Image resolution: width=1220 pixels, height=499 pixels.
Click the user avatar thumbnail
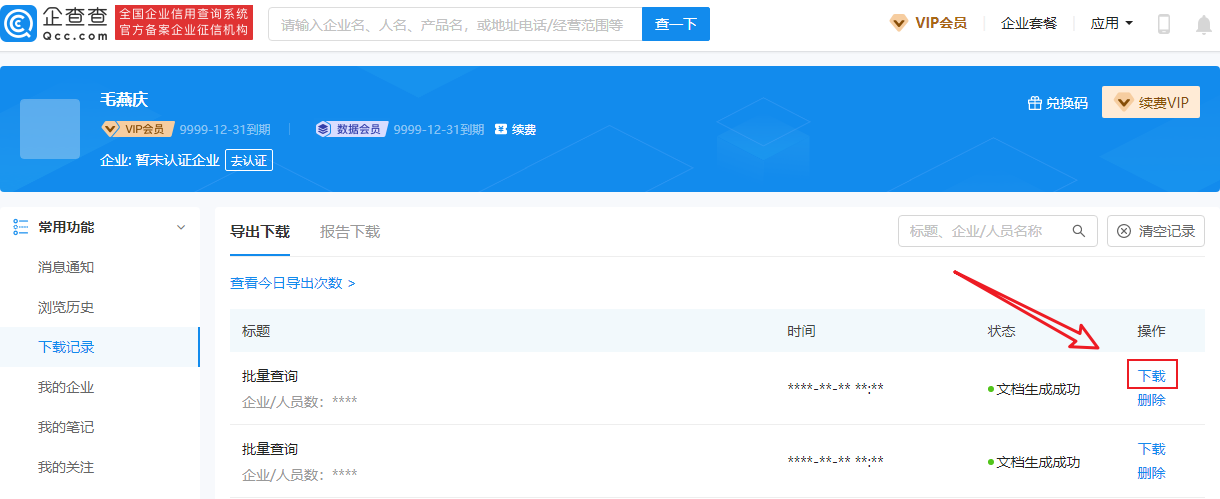tap(50, 129)
